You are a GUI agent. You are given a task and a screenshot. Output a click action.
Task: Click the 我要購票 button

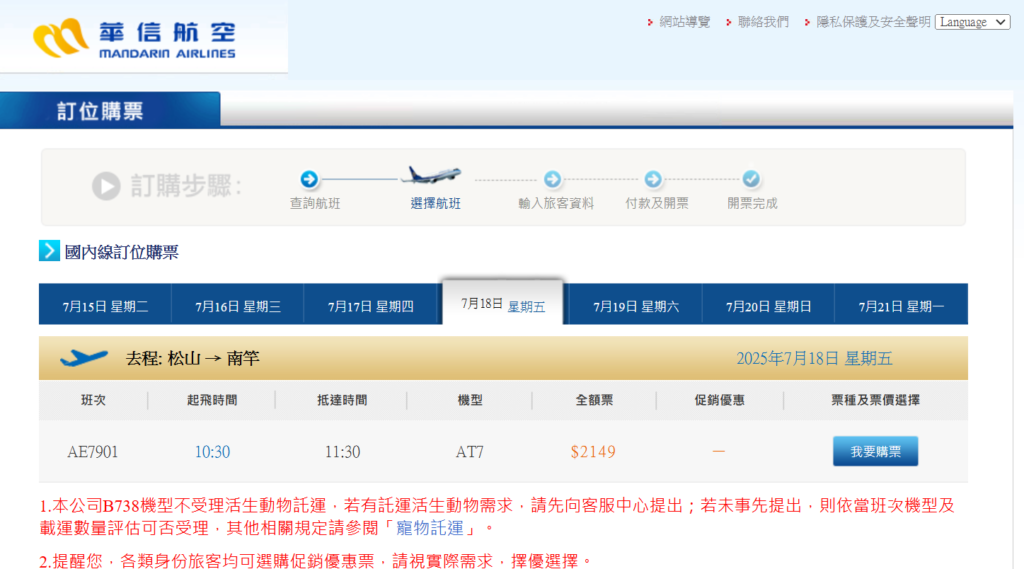[875, 451]
